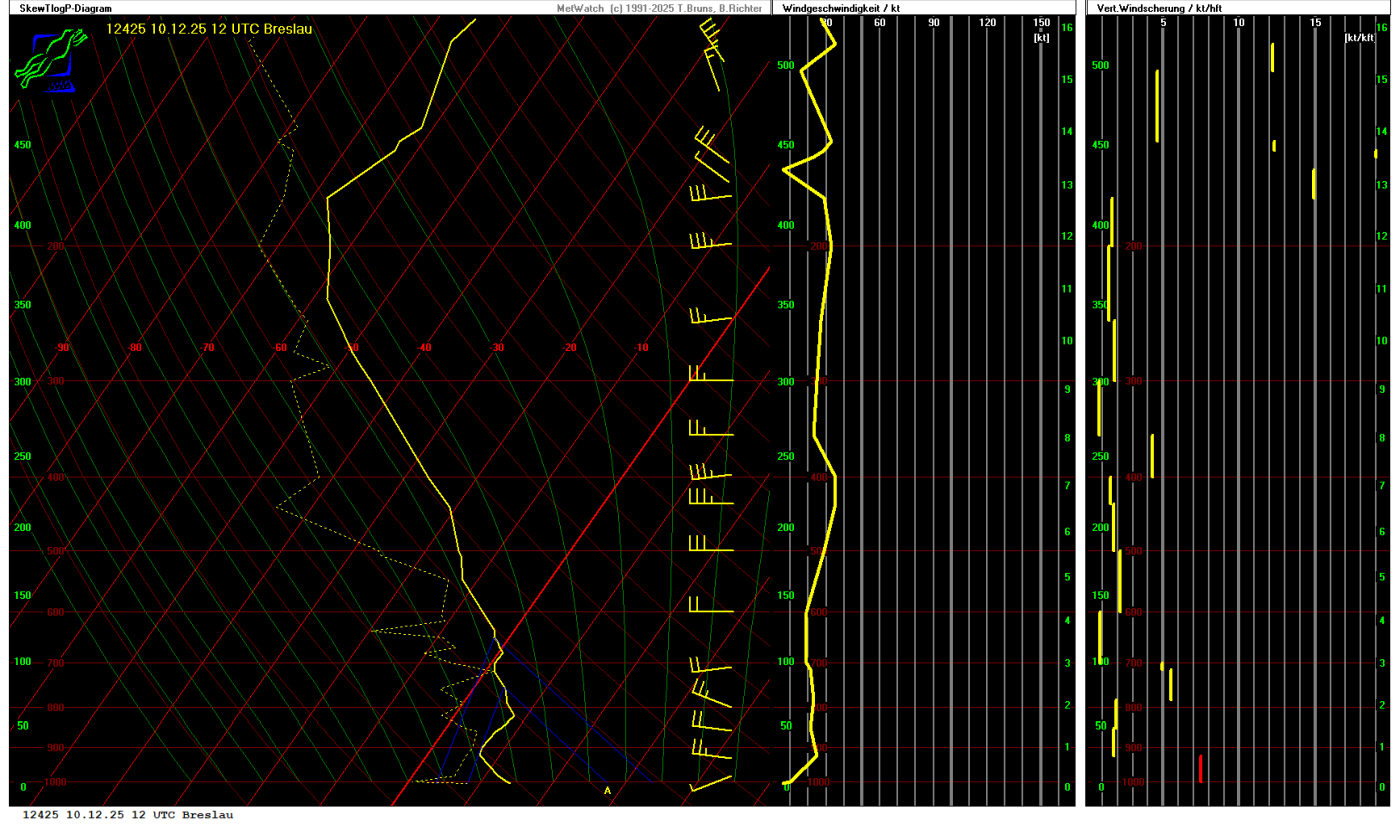Image resolution: width=1400 pixels, height=825 pixels.
Task: Click the '-90' red isotherm label
Action: coord(62,348)
